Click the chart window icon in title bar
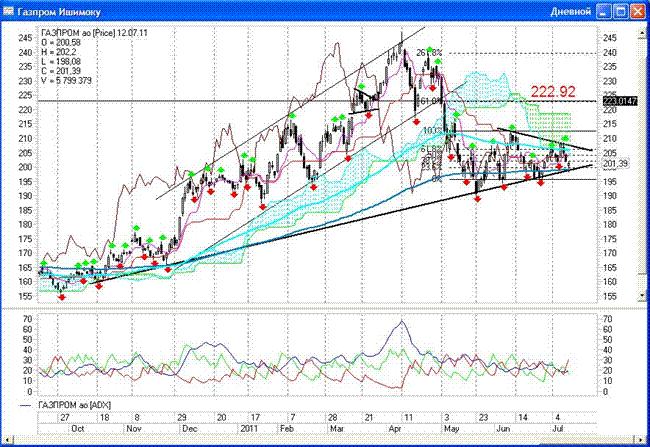 click(x=8, y=11)
